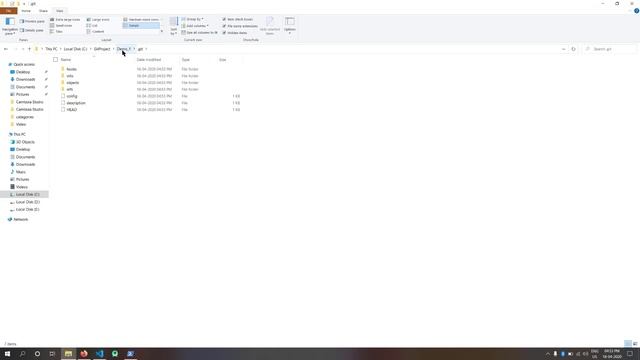Viewport: 640px width, 360px height.
Task: Click Size all columns to fit
Action: click(x=199, y=32)
